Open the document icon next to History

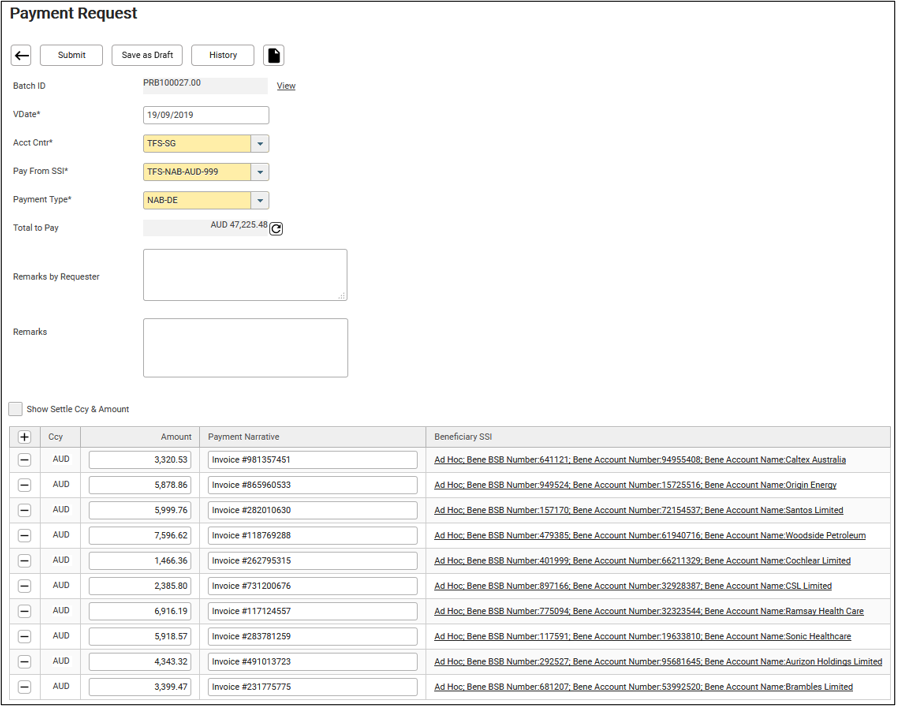coord(274,55)
